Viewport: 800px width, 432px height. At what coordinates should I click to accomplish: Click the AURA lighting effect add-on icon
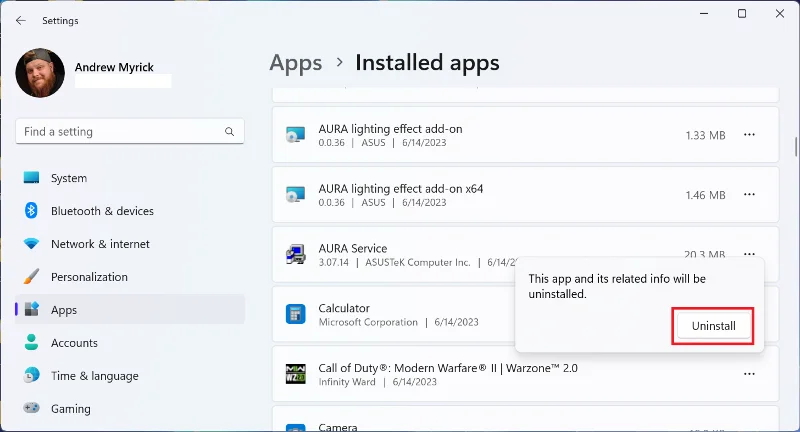pos(295,136)
